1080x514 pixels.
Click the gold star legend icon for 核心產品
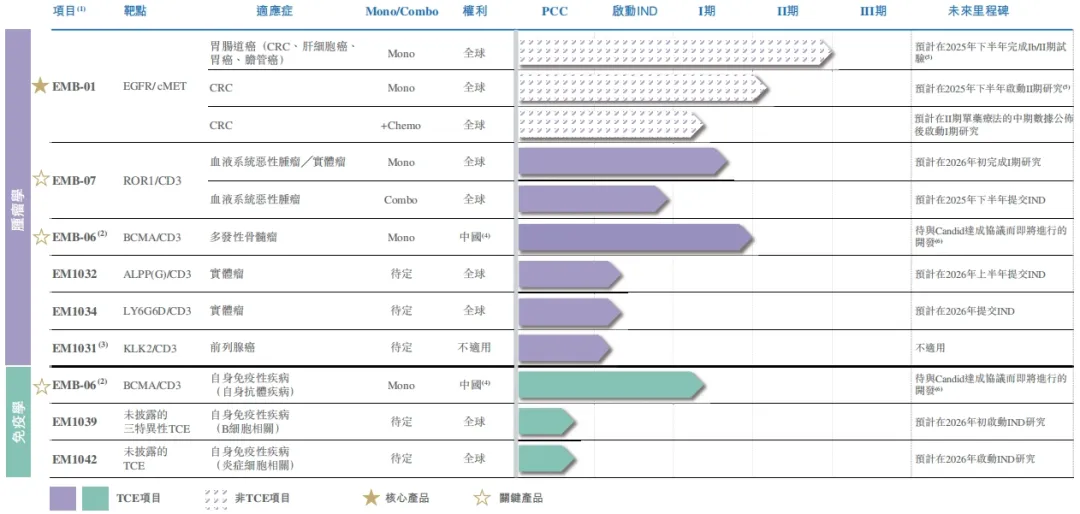click(371, 497)
